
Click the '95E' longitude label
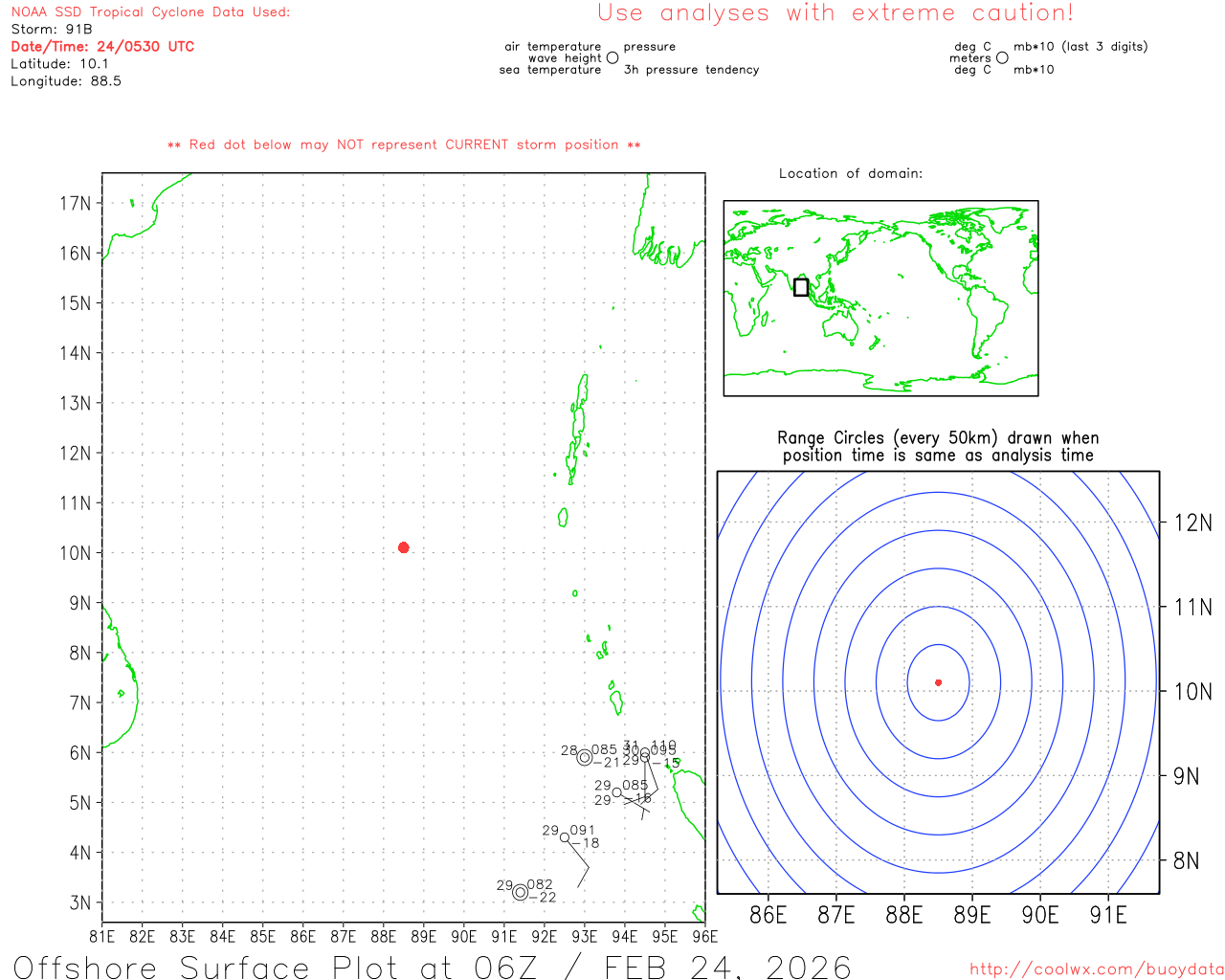[x=665, y=937]
